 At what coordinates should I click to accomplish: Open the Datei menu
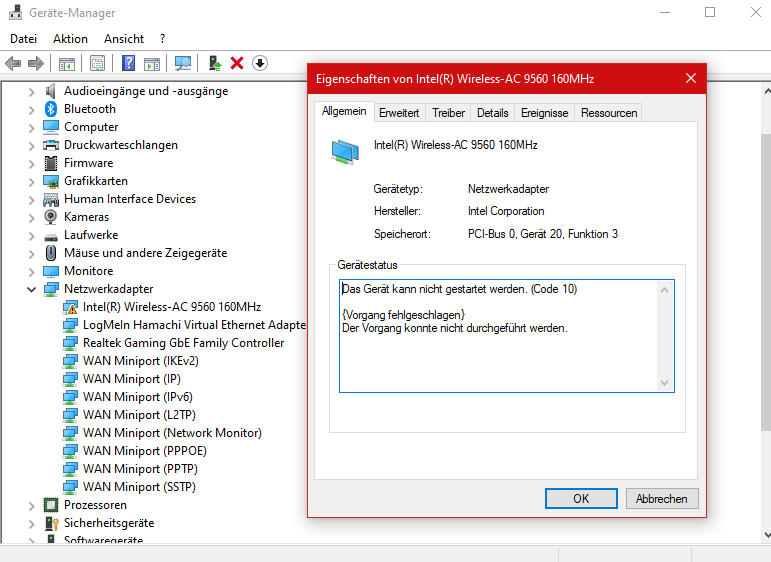(23, 39)
